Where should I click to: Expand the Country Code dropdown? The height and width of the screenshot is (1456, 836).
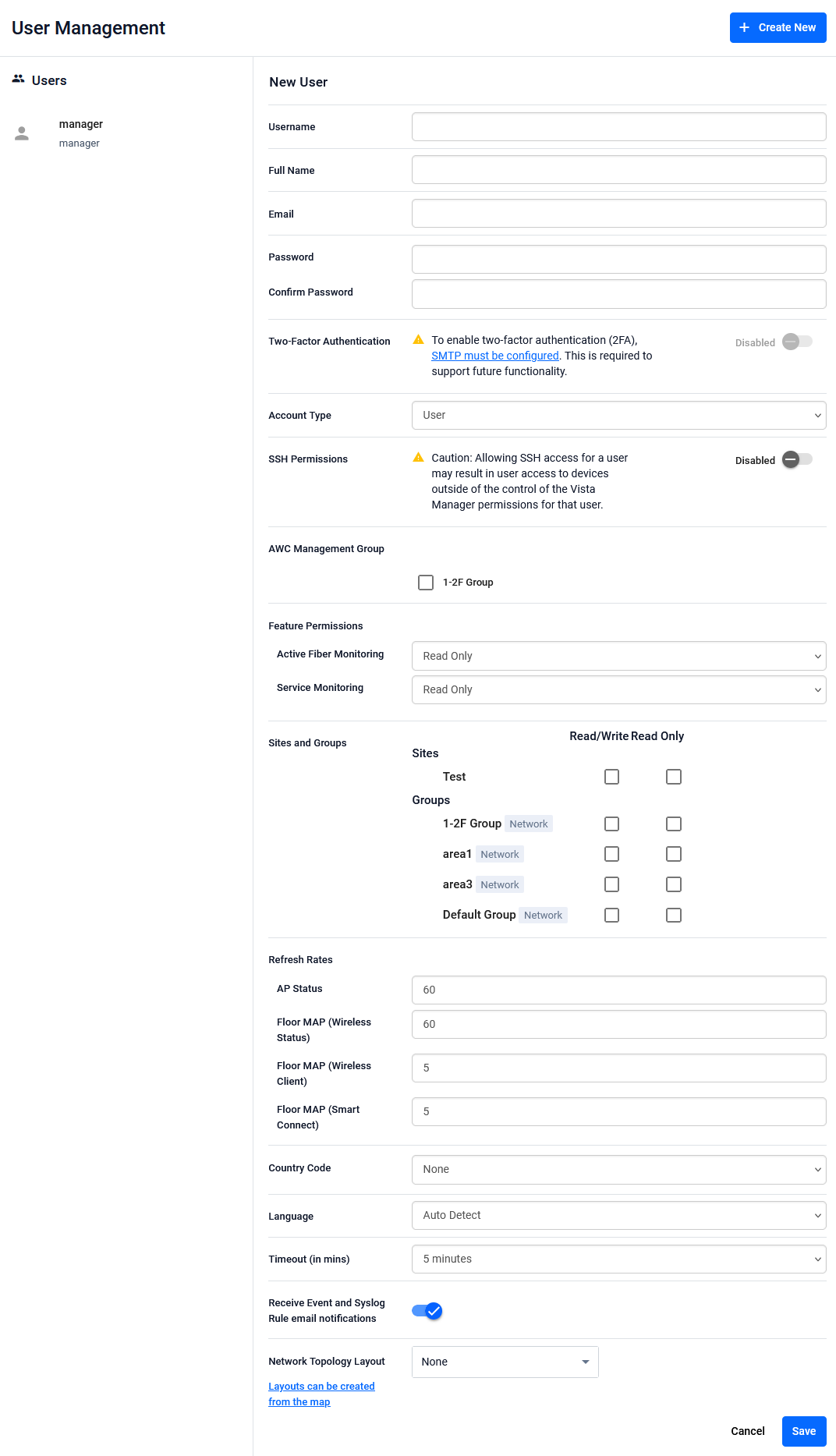(x=618, y=1169)
